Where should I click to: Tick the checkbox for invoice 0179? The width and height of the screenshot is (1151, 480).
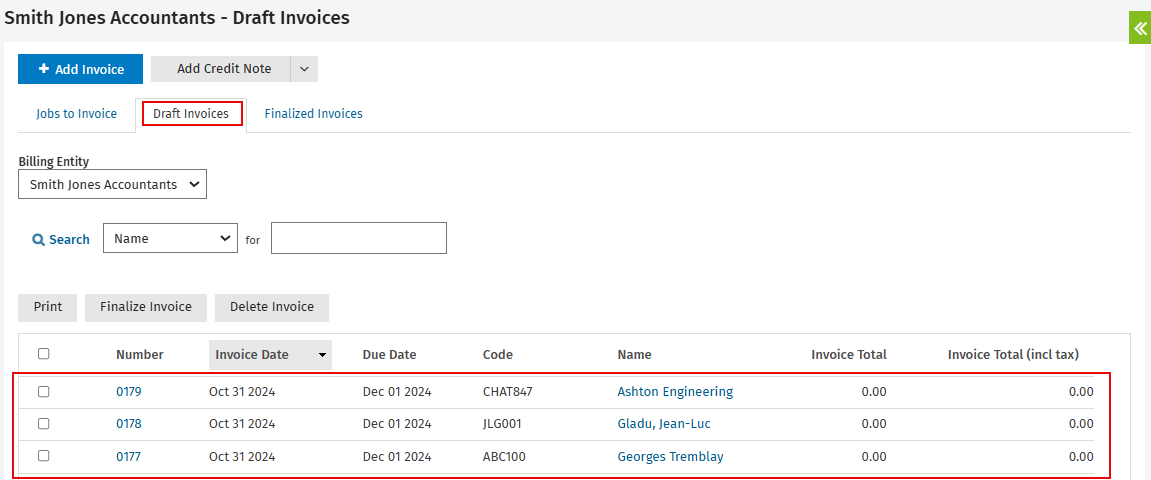point(44,392)
